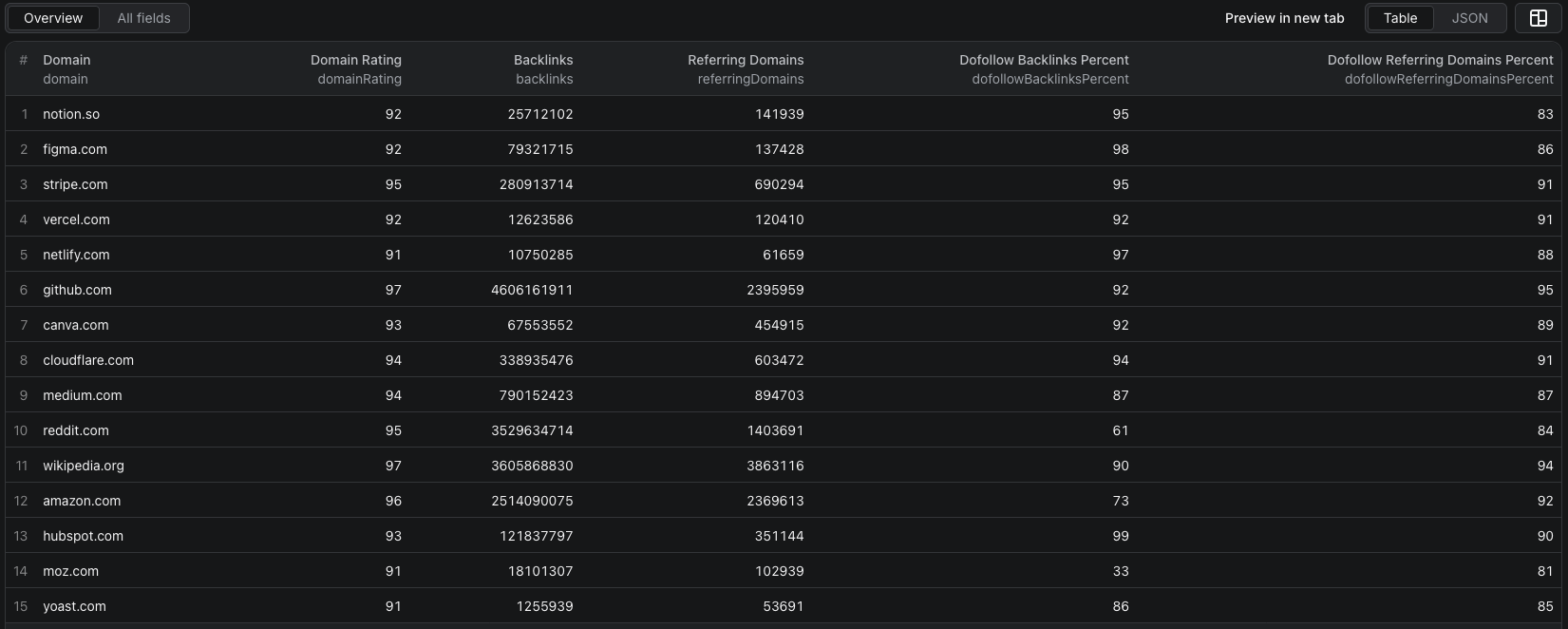Click backlinks value 3529634714
The height and width of the screenshot is (629, 1568).
pos(532,430)
